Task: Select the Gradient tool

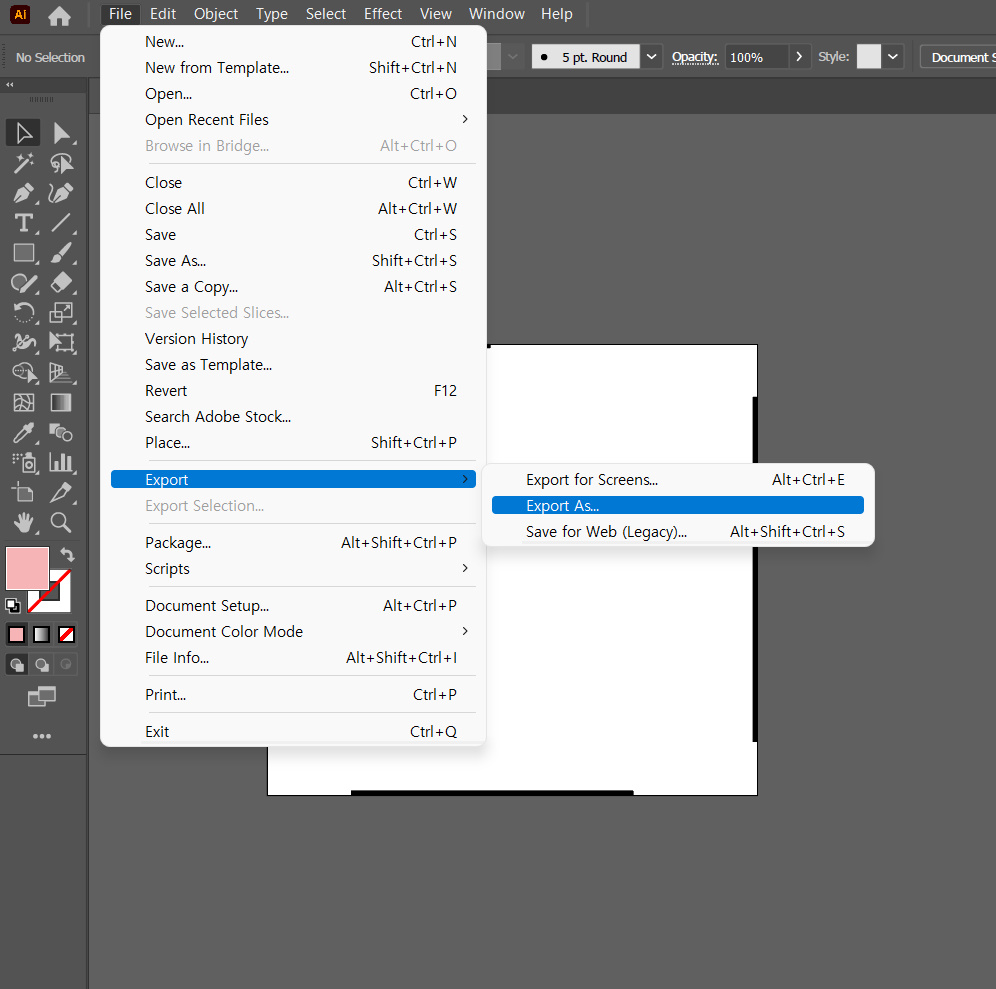Action: tap(61, 402)
